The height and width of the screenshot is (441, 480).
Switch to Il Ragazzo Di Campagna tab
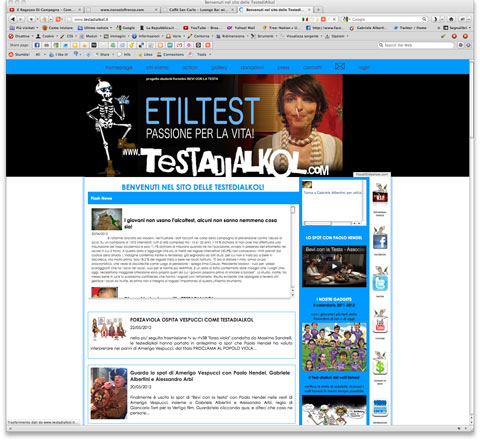pos(44,10)
